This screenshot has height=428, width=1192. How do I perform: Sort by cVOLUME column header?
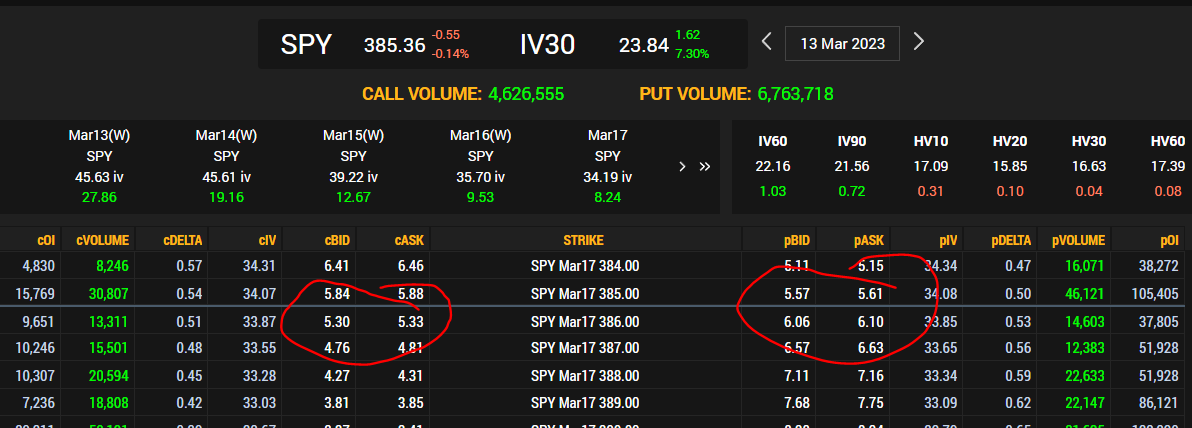pos(103,240)
